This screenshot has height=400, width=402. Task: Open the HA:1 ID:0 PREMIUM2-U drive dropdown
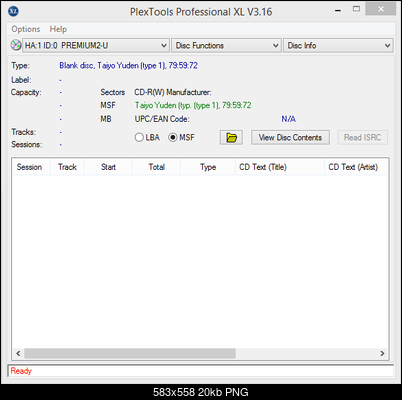[x=95, y=45]
